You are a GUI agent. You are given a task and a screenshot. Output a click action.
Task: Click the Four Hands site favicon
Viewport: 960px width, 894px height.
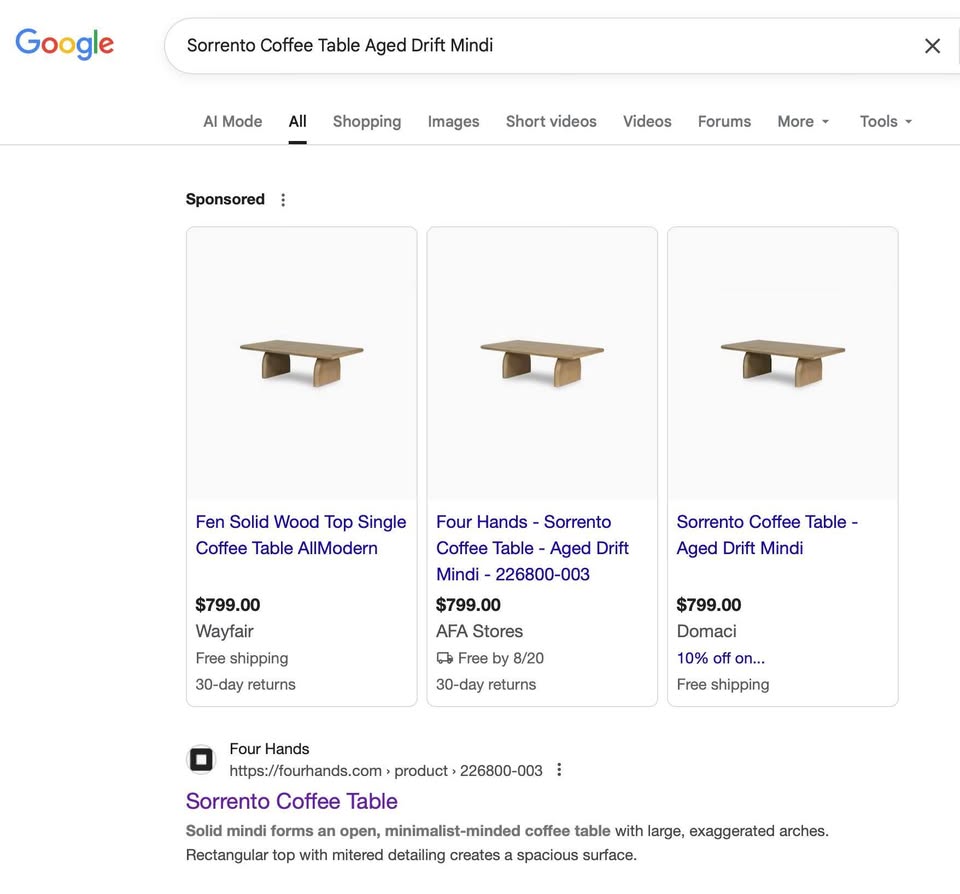coord(201,760)
